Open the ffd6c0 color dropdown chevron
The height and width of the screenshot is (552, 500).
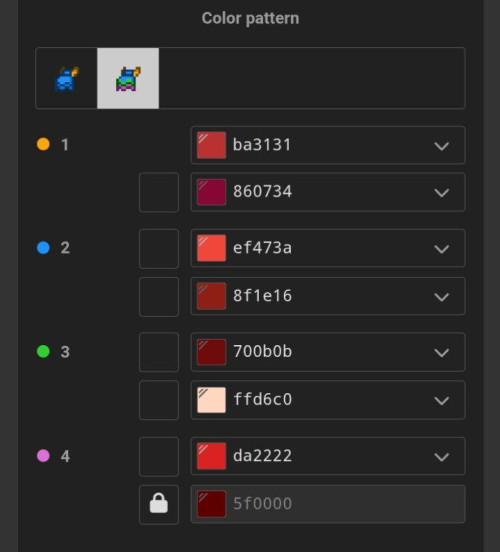(442, 400)
